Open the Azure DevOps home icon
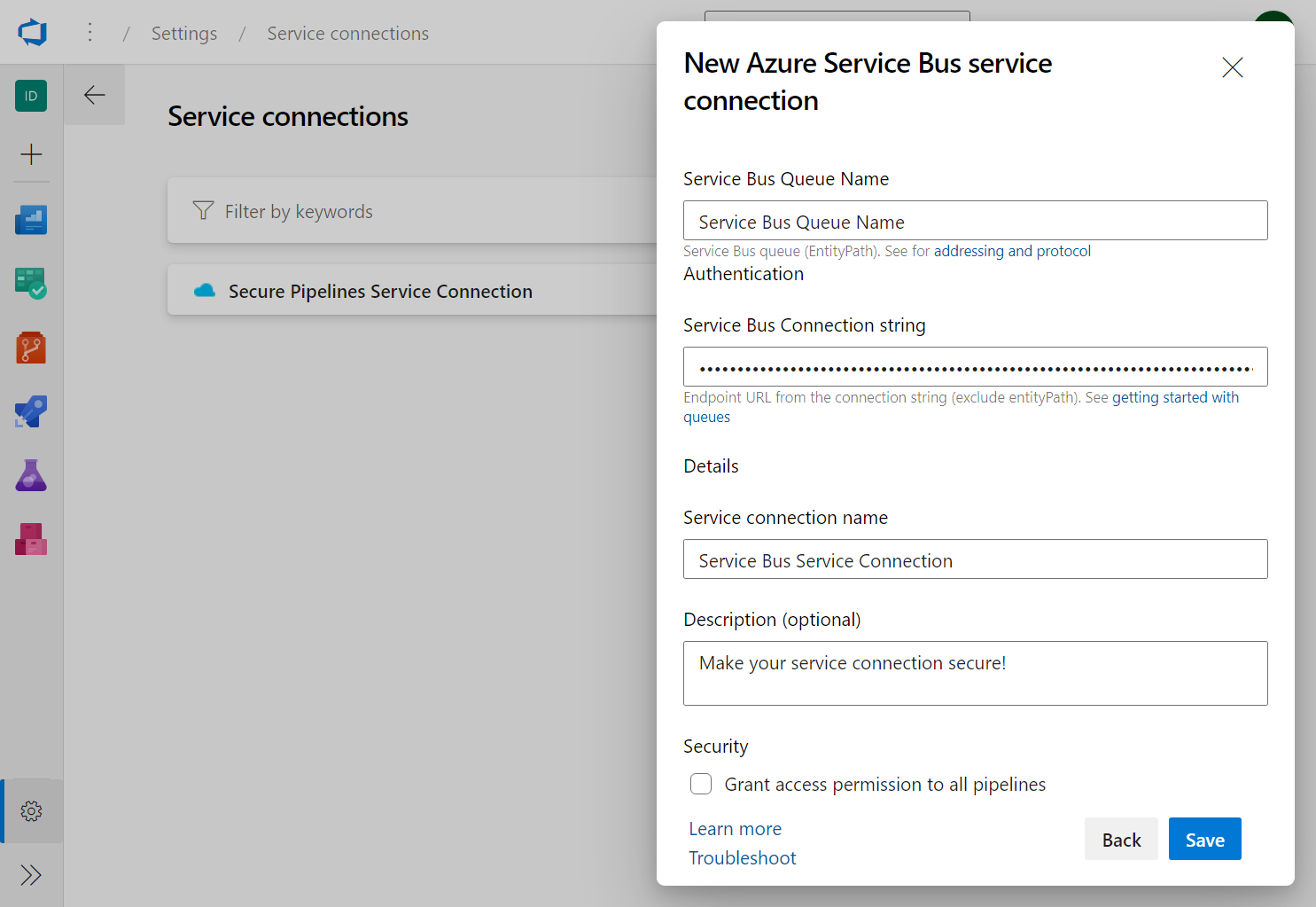 point(31,32)
